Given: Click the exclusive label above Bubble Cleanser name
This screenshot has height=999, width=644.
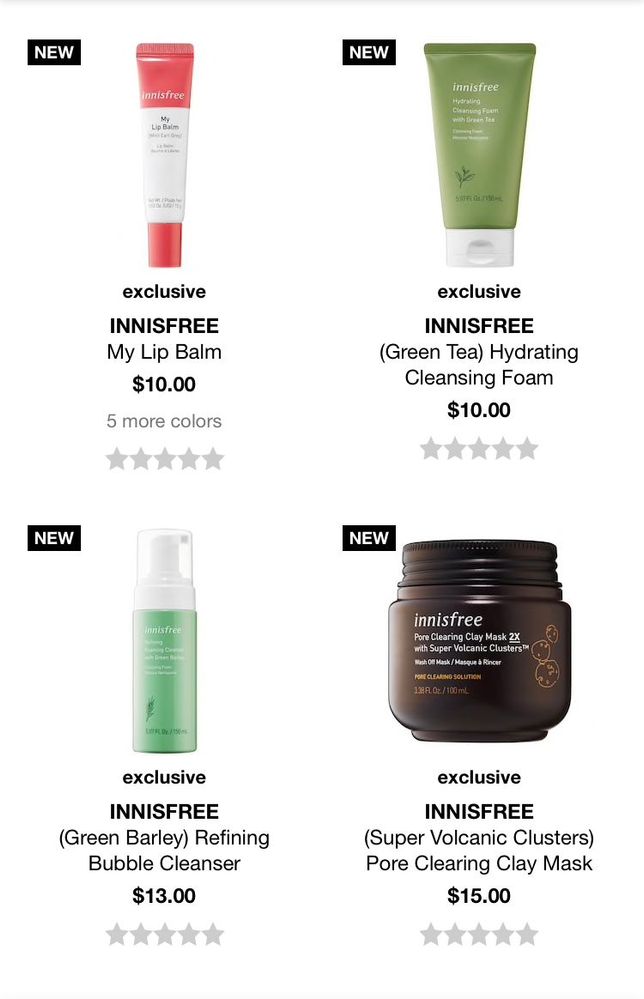Looking at the screenshot, I should pyautogui.click(x=164, y=777).
